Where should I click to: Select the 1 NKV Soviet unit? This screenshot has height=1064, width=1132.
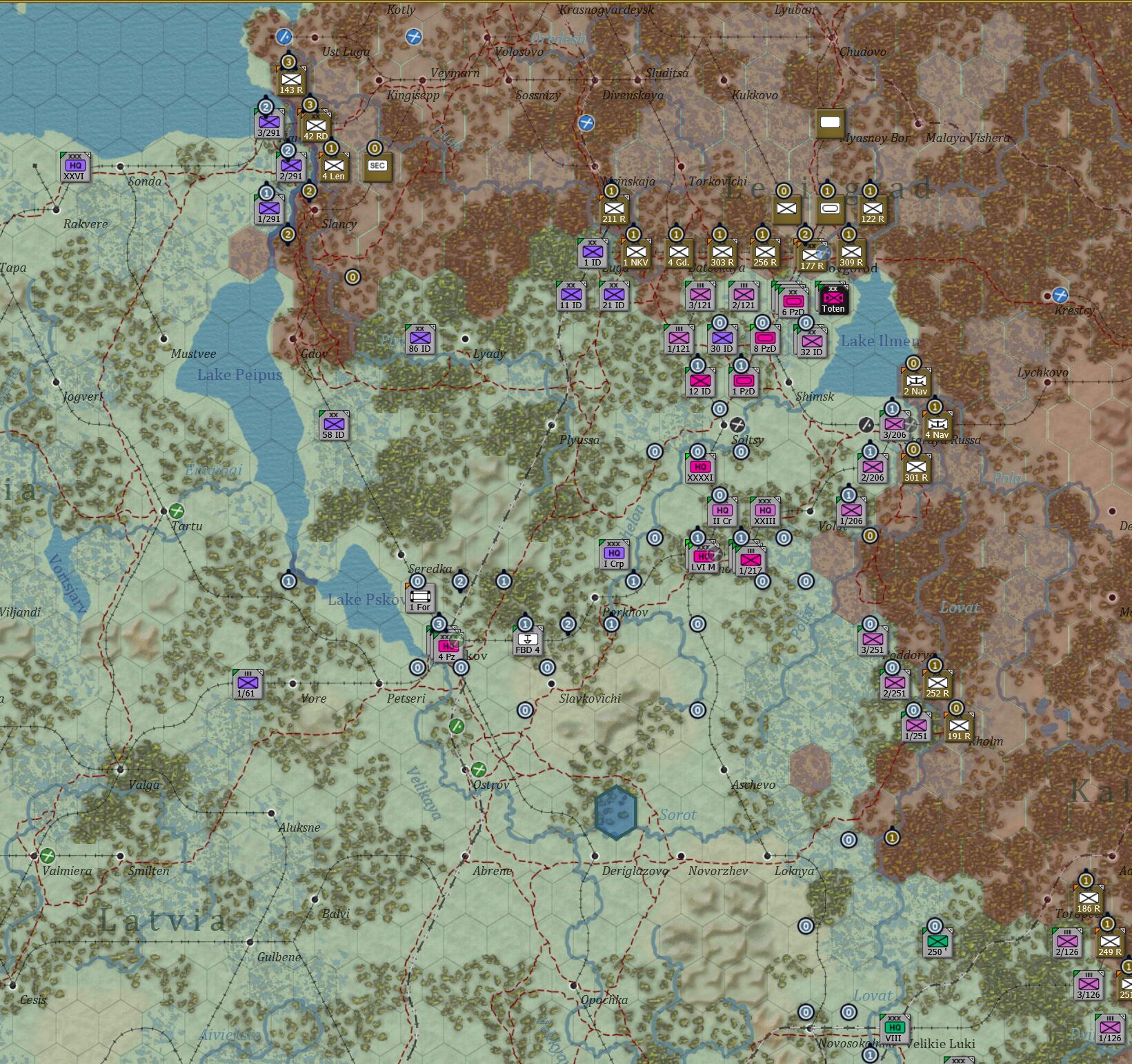[x=636, y=253]
